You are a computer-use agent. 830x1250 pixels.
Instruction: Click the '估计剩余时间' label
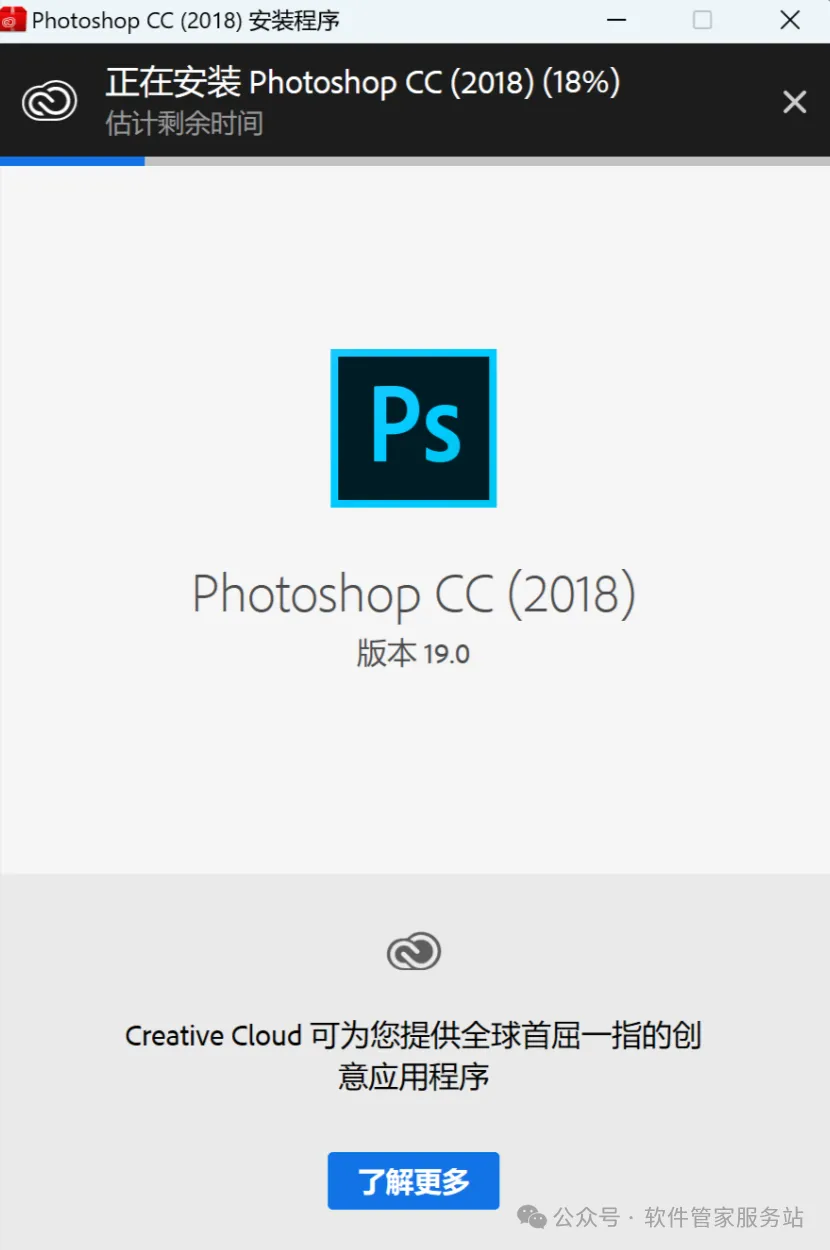(x=184, y=124)
